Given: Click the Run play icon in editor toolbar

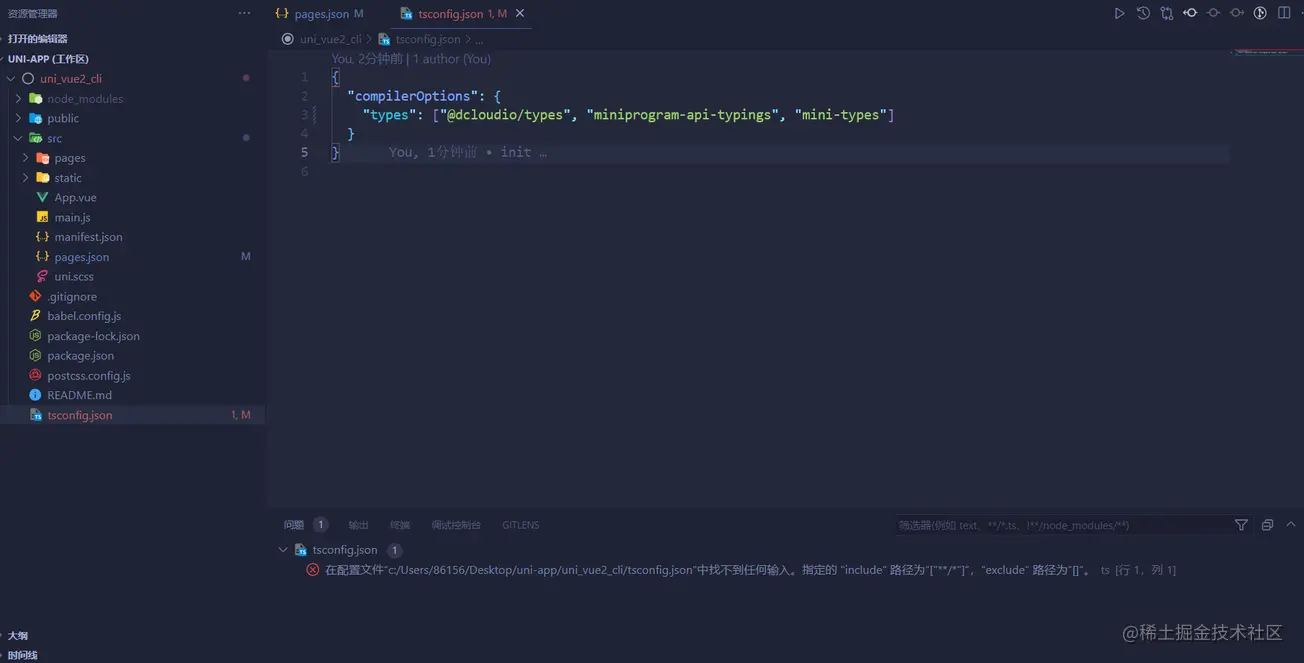Looking at the screenshot, I should pos(1119,14).
